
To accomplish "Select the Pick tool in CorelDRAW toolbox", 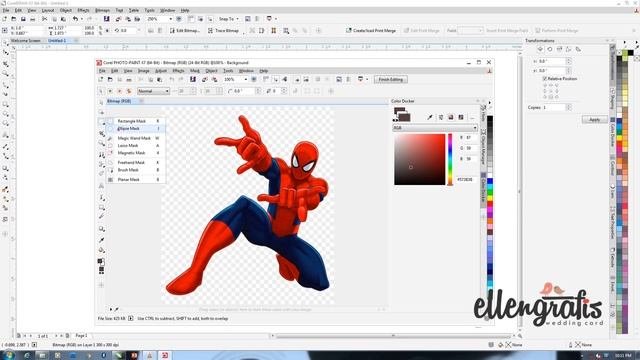I will 5,43.
